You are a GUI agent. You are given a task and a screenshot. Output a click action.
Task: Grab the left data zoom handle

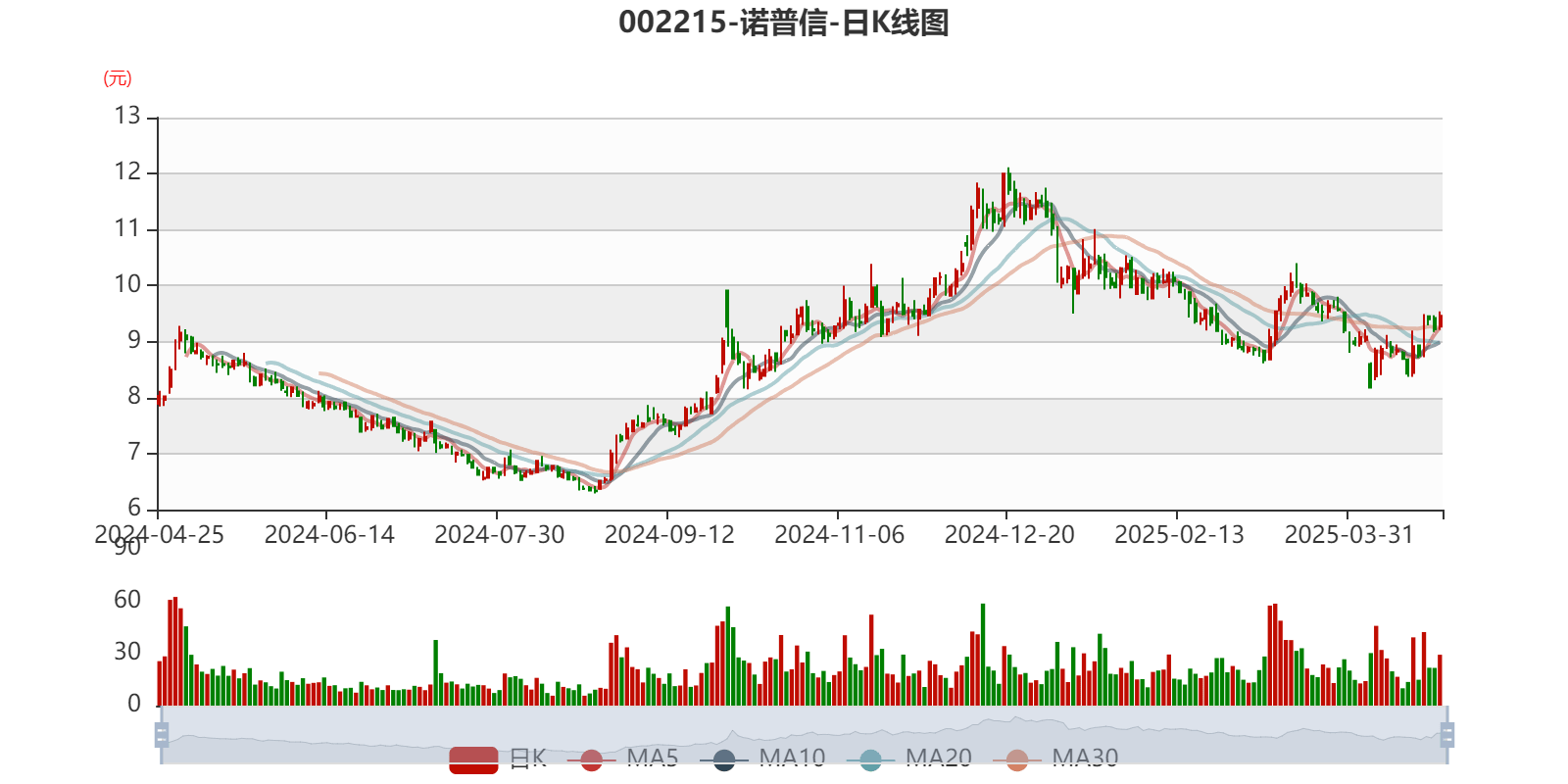point(161,735)
